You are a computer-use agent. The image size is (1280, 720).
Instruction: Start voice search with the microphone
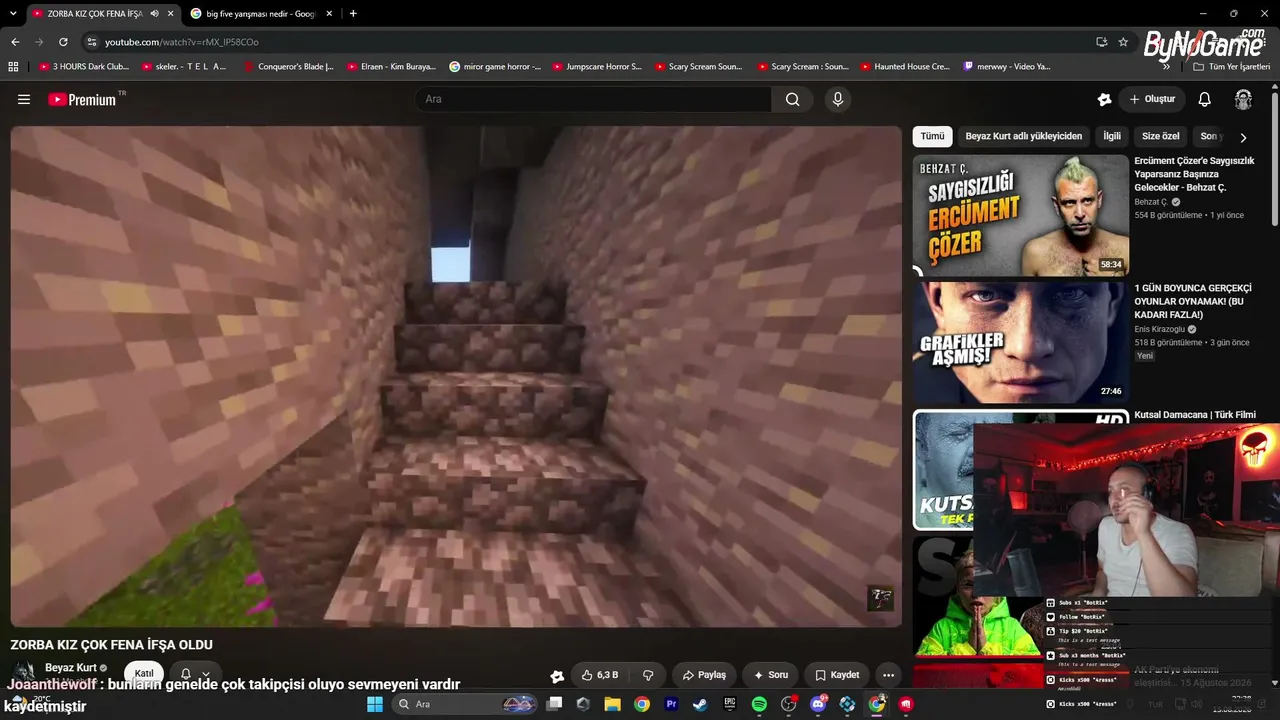click(x=838, y=99)
